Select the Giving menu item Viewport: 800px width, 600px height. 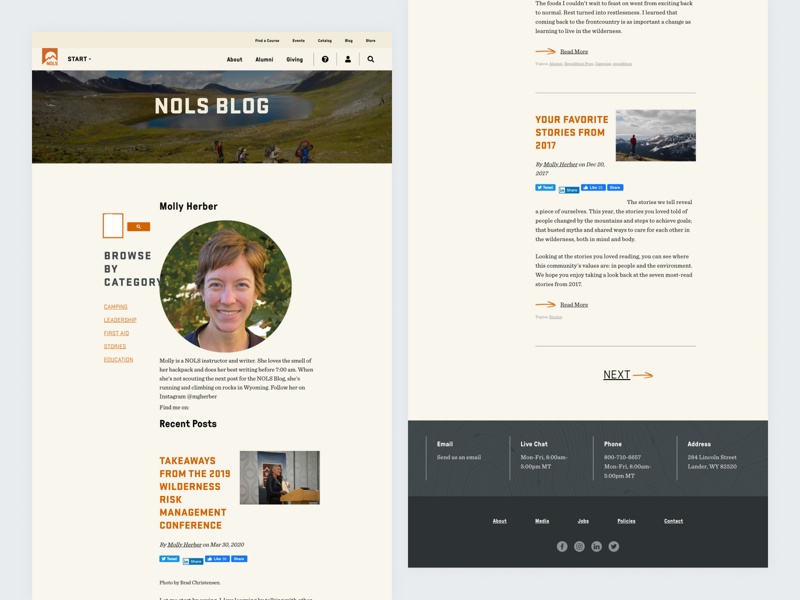point(294,59)
